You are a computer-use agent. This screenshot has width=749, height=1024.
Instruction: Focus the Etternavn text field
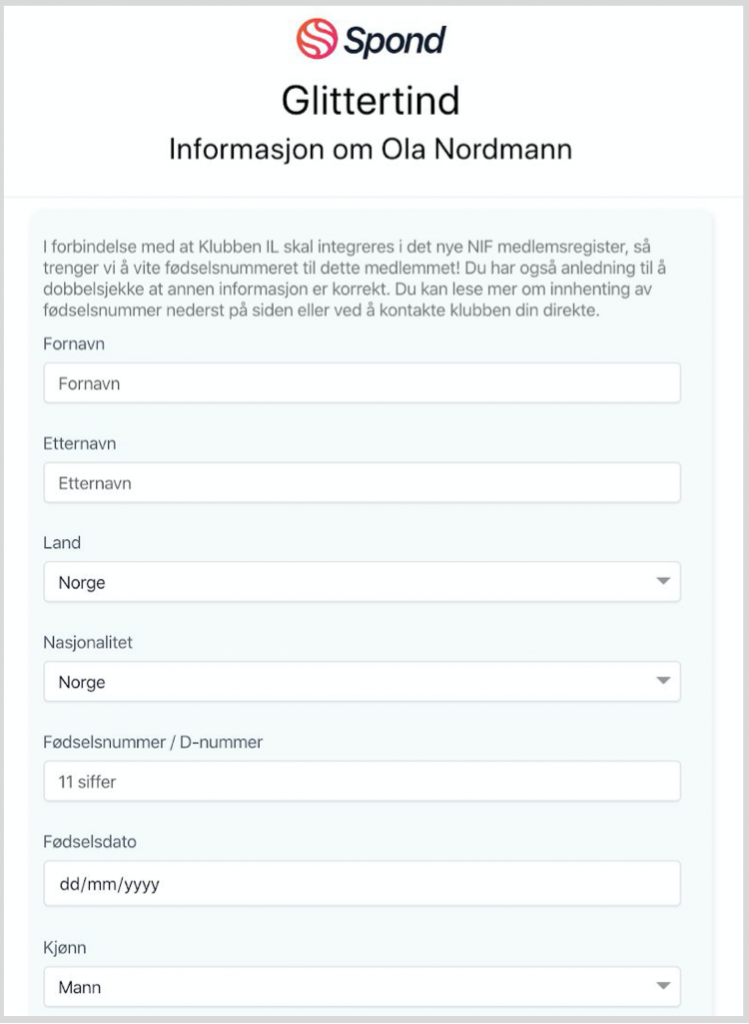tap(362, 483)
